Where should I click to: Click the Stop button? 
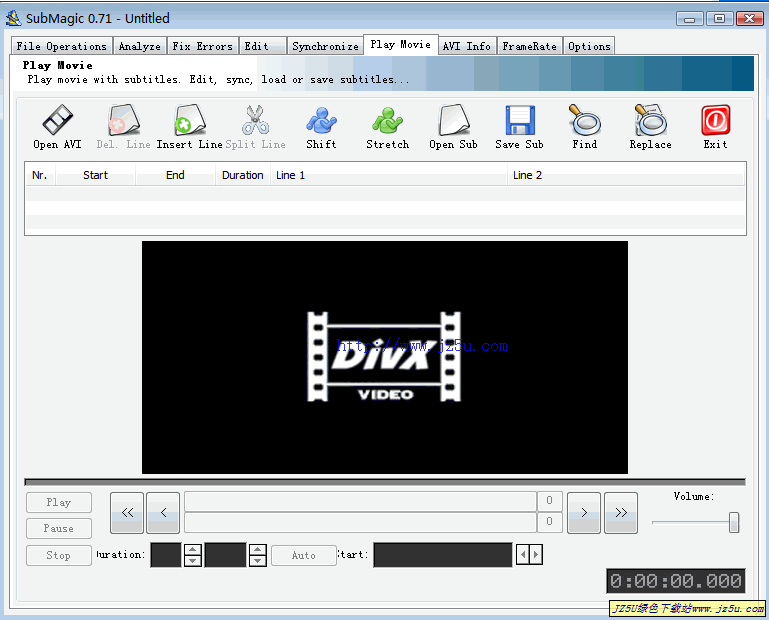tap(59, 555)
